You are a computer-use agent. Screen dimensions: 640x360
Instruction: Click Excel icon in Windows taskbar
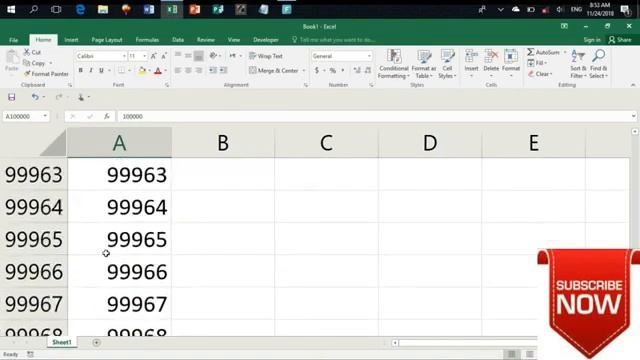(172, 9)
